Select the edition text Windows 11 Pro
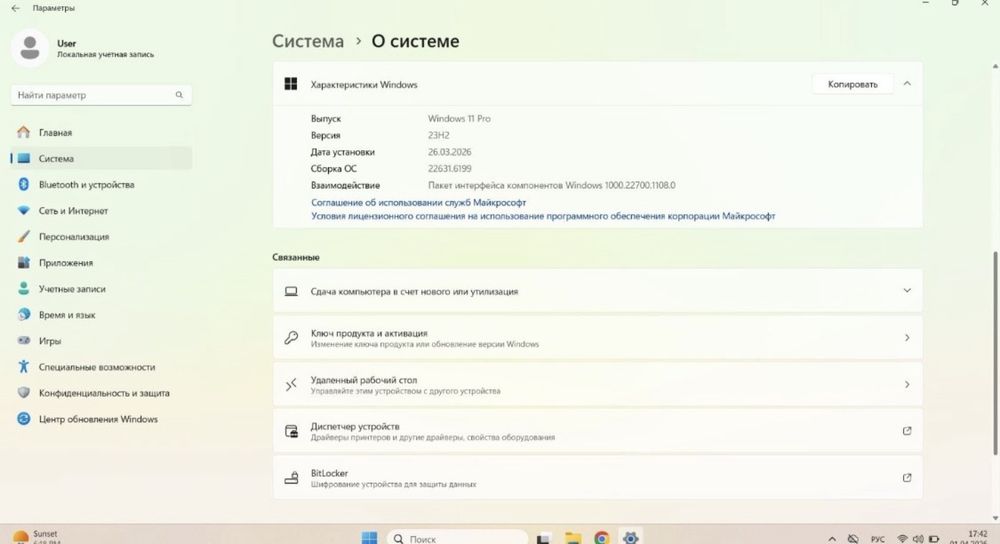 pyautogui.click(x=459, y=119)
